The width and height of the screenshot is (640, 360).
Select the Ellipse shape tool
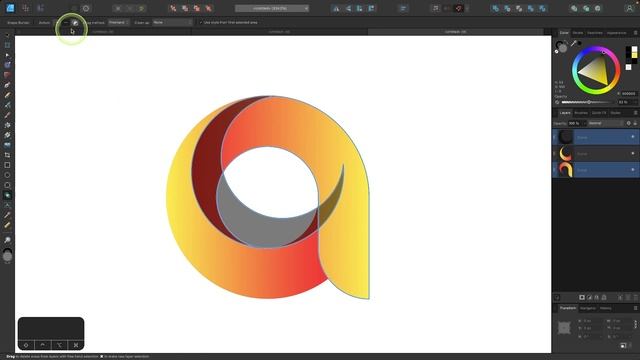(7, 175)
